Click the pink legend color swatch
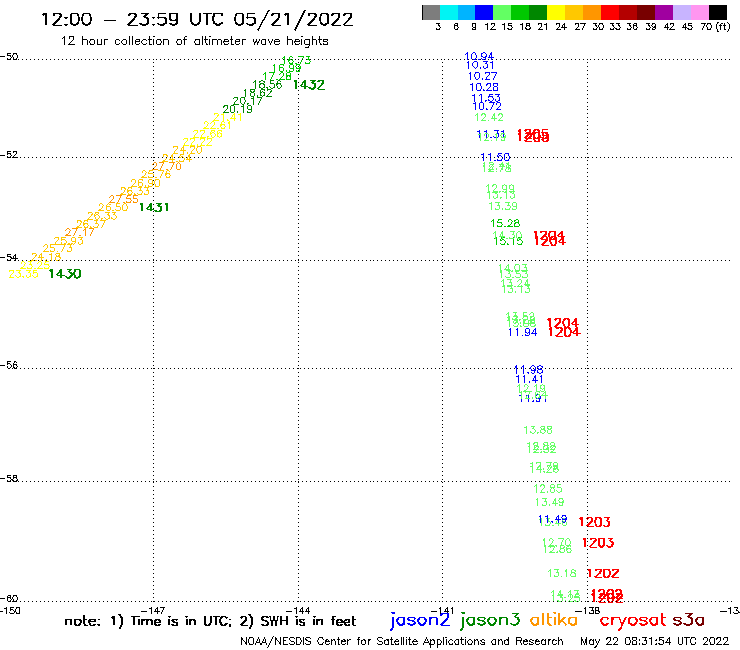The width and height of the screenshot is (740, 650). [699, 12]
